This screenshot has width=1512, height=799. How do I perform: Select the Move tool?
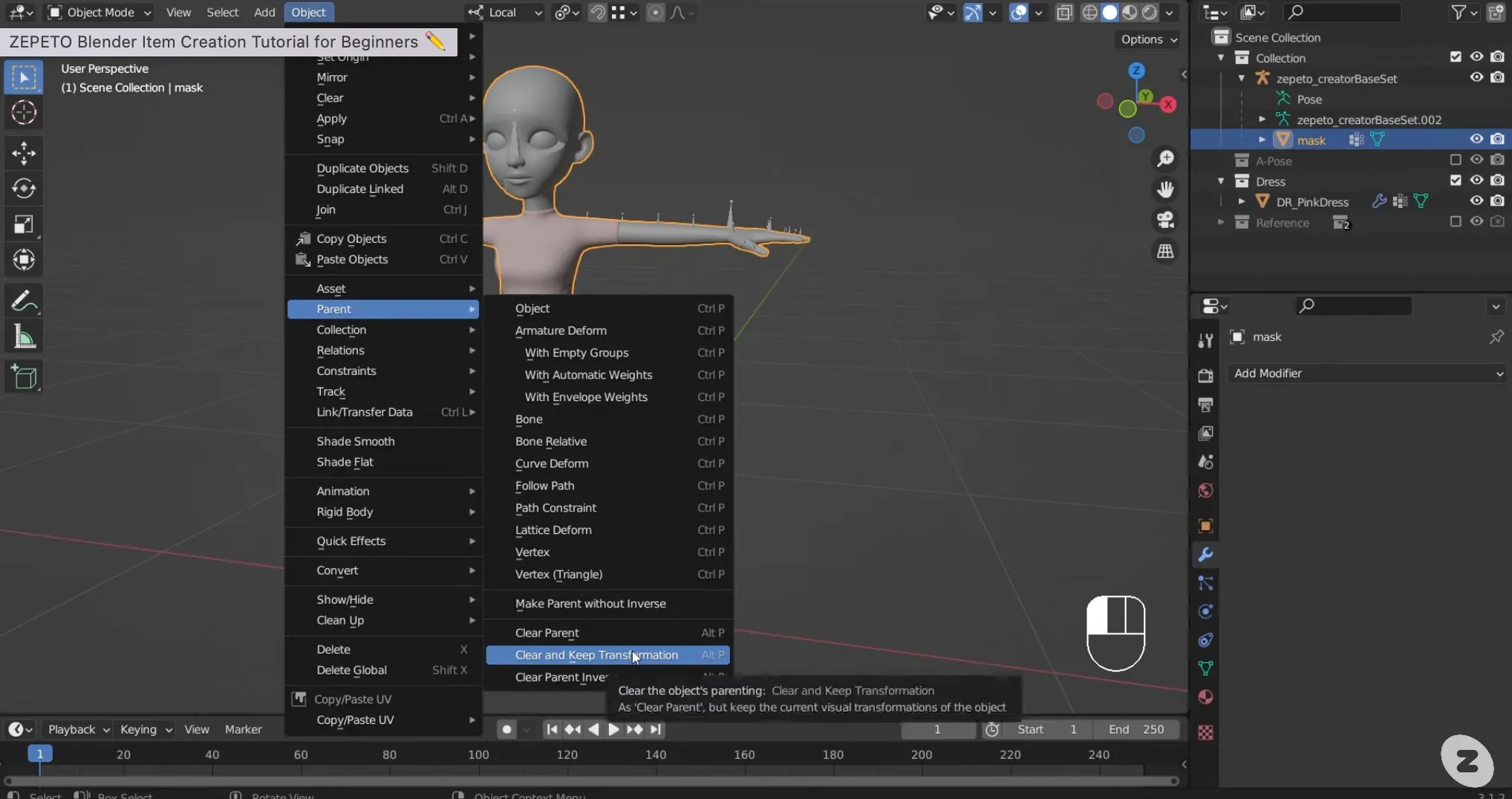point(24,153)
